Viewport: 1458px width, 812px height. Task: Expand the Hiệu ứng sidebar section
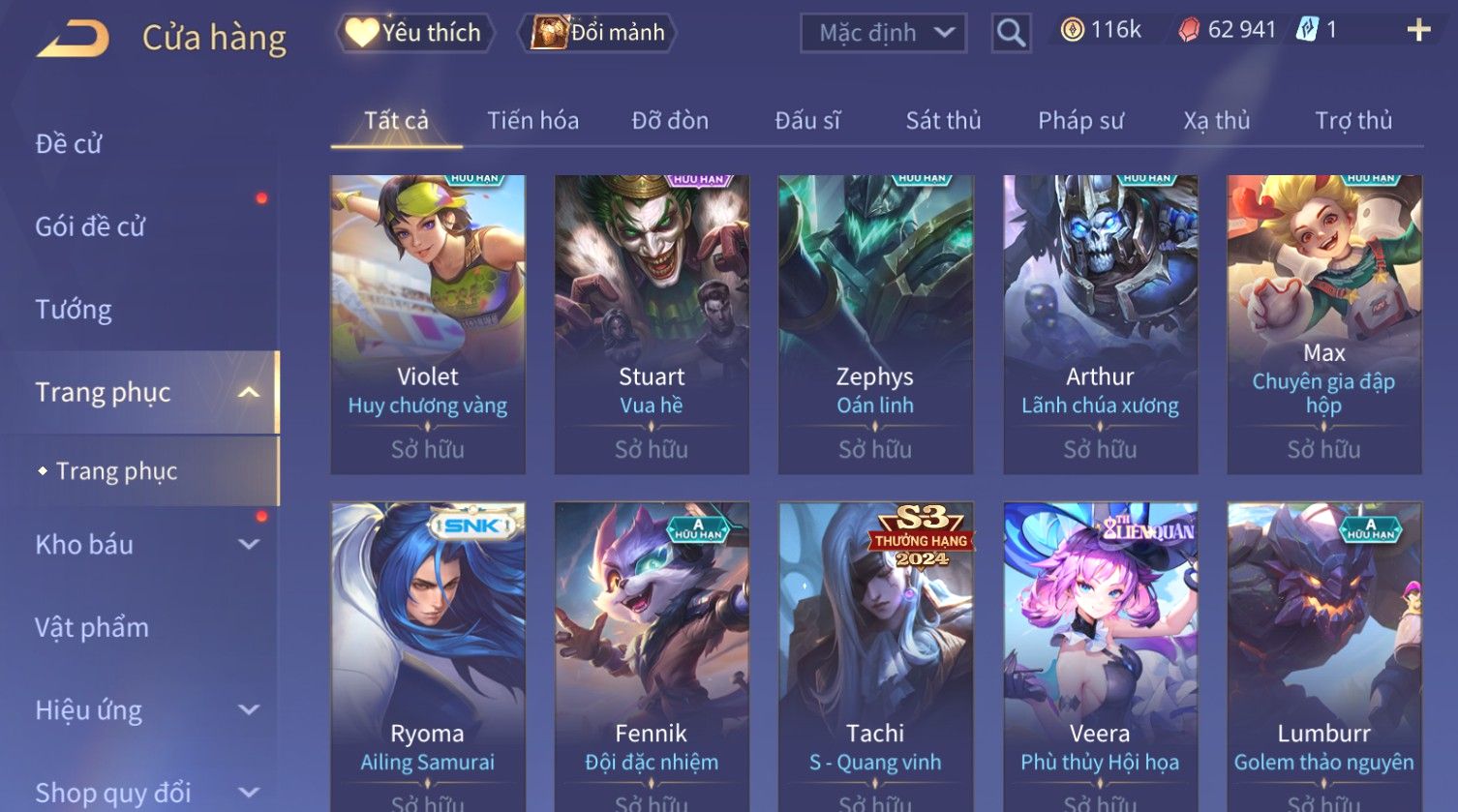[x=249, y=709]
